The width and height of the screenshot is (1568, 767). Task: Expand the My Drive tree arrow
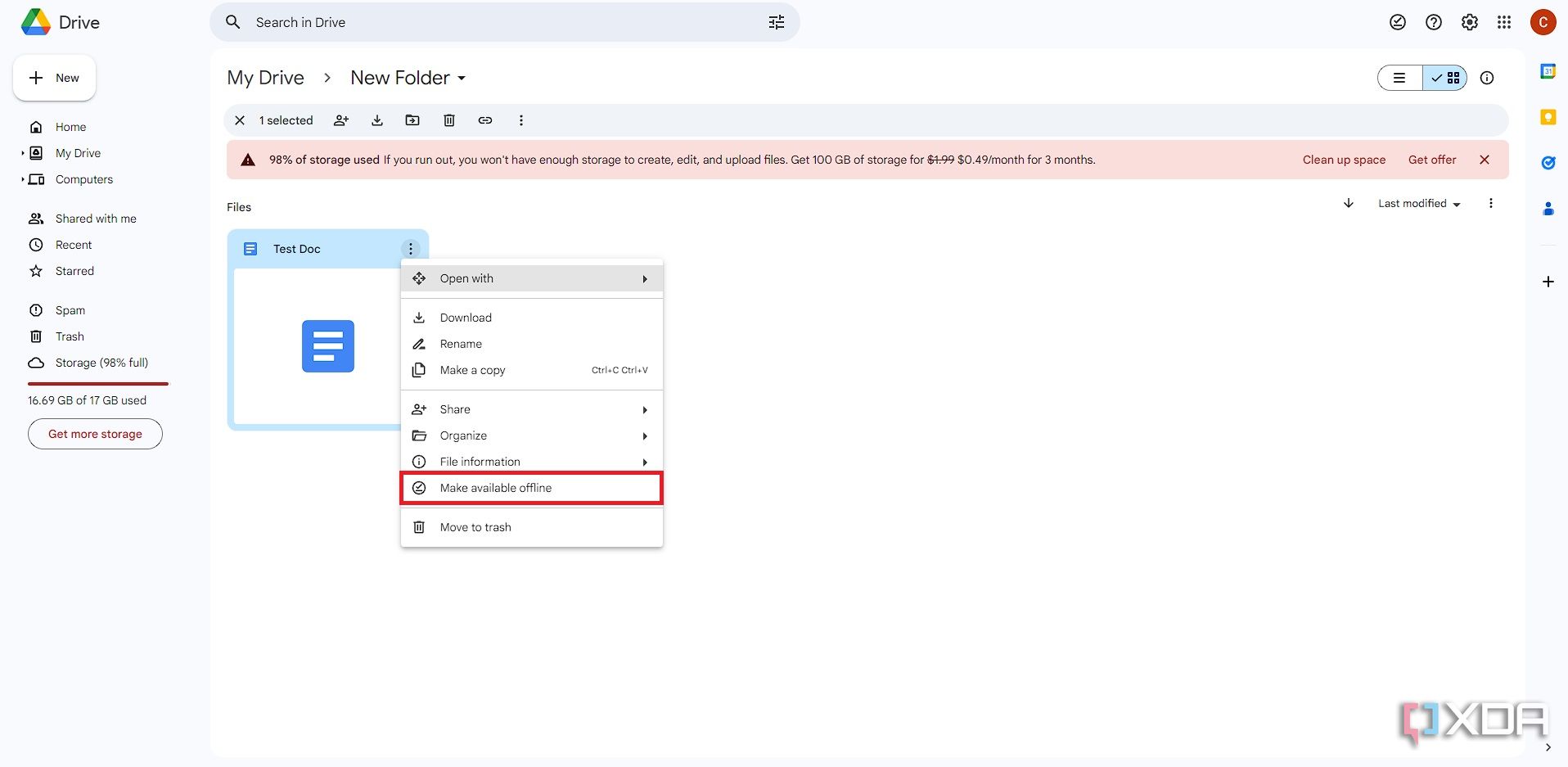click(x=23, y=153)
